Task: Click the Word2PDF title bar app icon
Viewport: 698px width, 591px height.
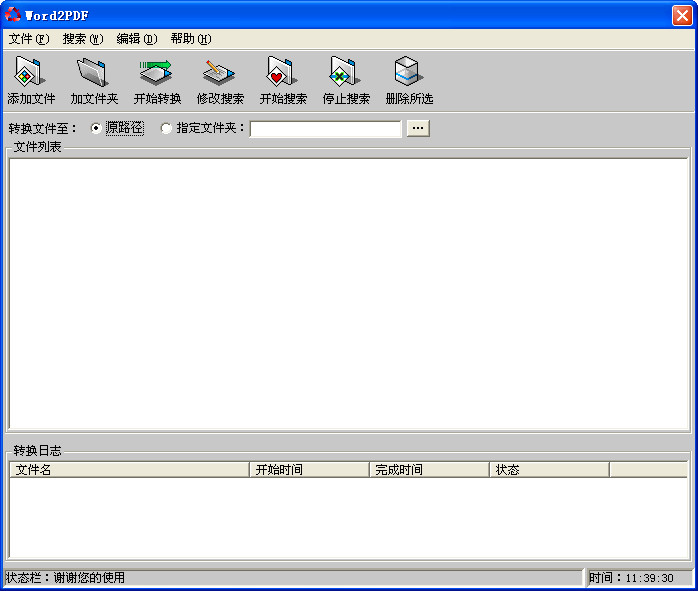Action: click(x=12, y=15)
